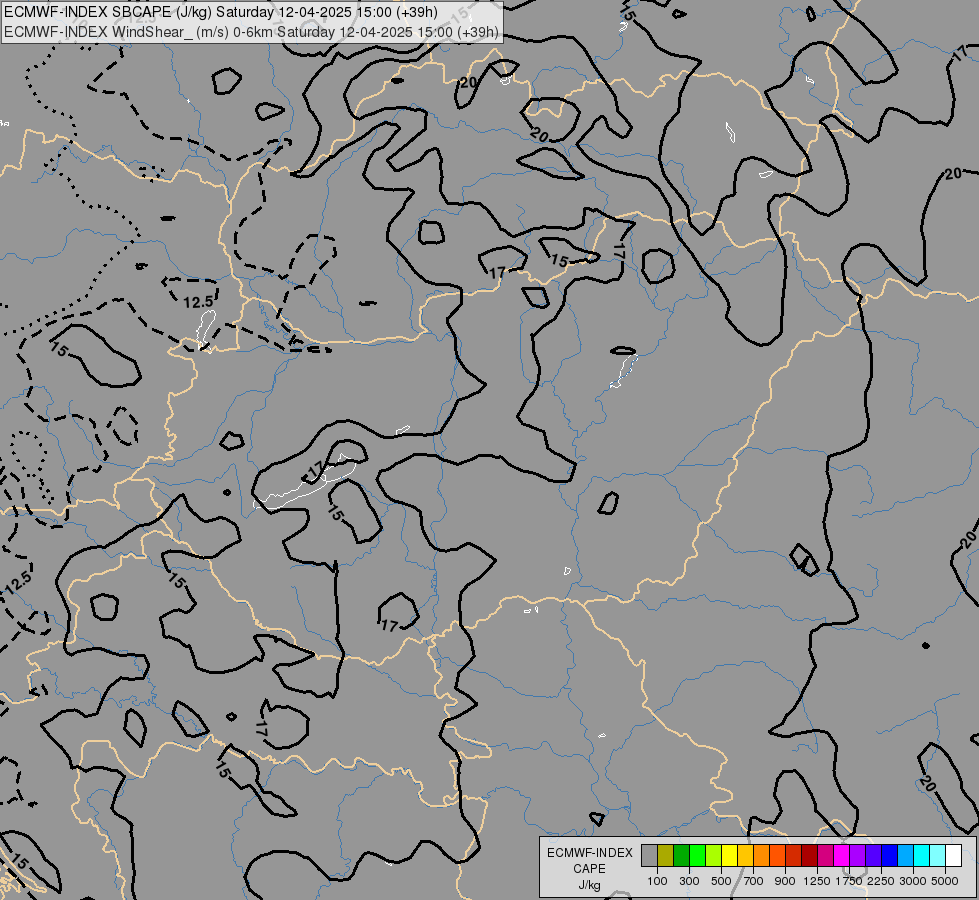This screenshot has width=979, height=900.
Task: Click the gray swatch in CAPE legend
Action: (x=649, y=855)
